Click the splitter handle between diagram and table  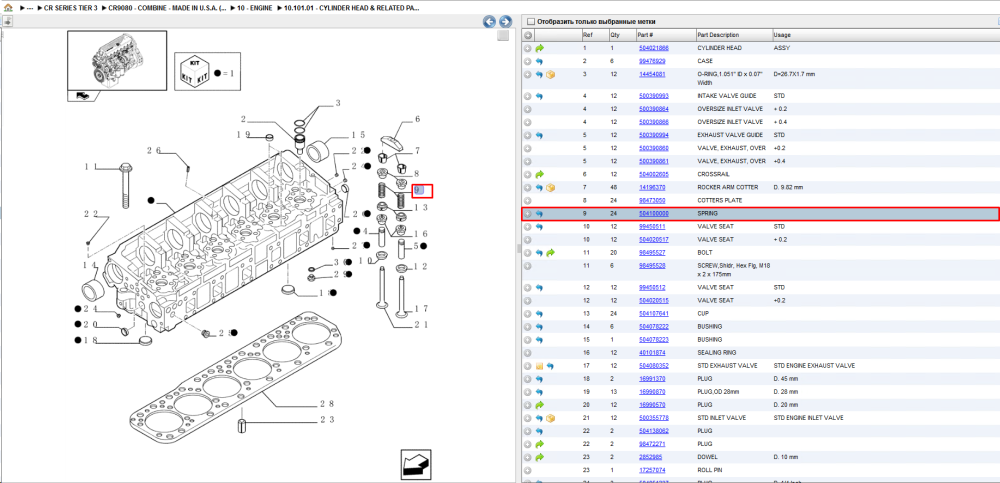(x=518, y=248)
